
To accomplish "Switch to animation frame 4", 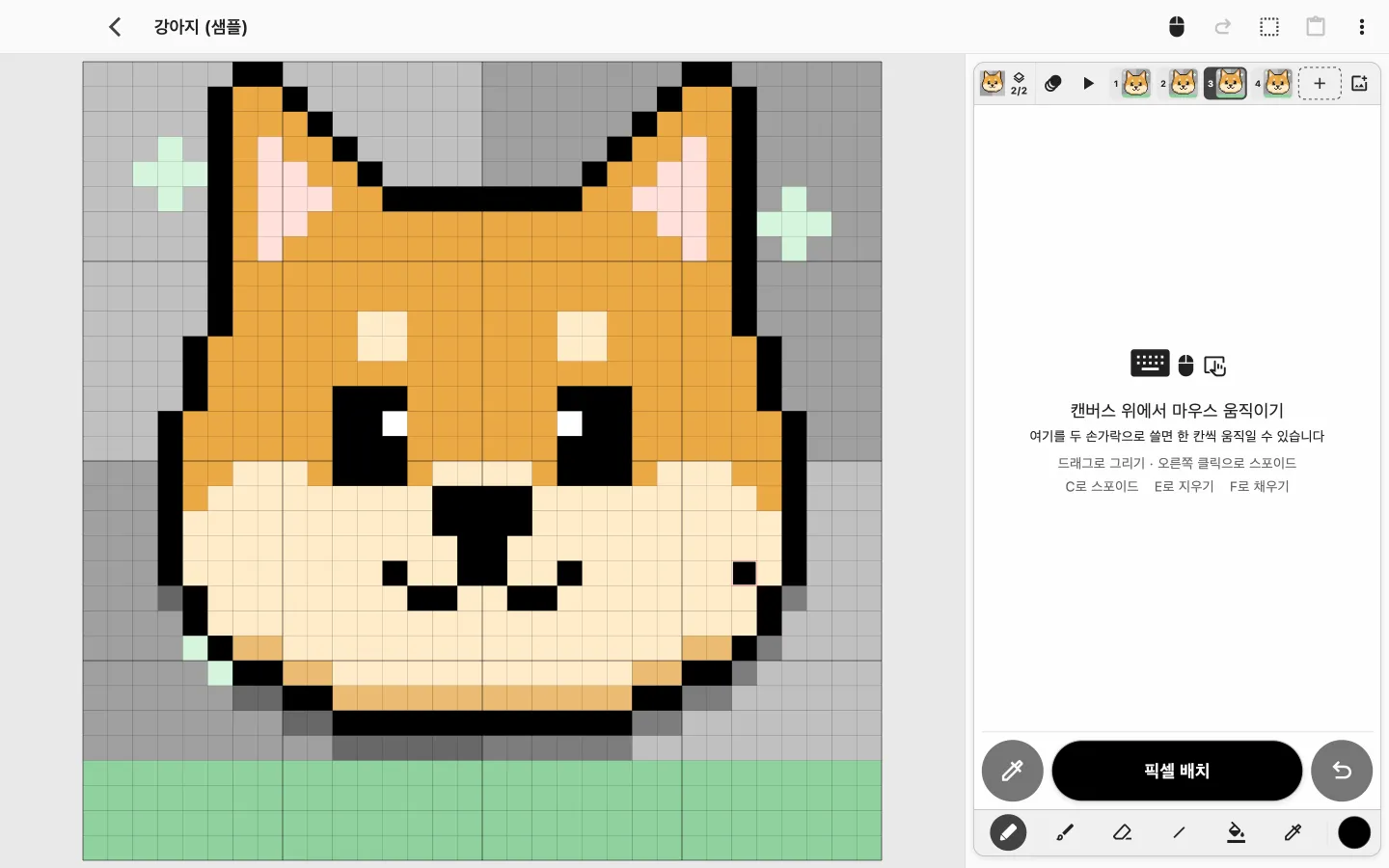I will [1274, 84].
